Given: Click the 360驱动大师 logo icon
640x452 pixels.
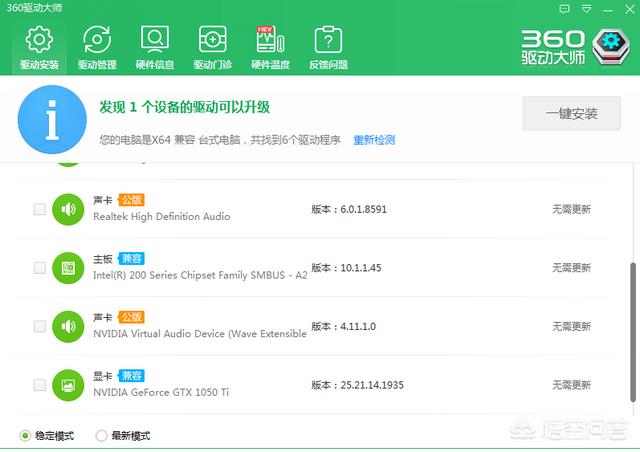Looking at the screenshot, I should [x=611, y=47].
